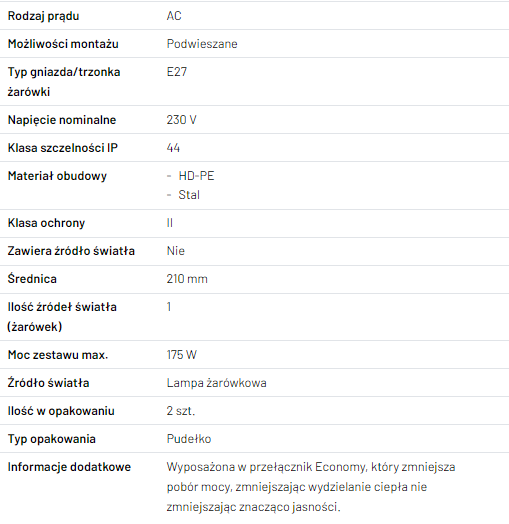Click the '2 szt.' package quantity
Image resolution: width=509 pixels, height=524 pixels.
[181, 411]
